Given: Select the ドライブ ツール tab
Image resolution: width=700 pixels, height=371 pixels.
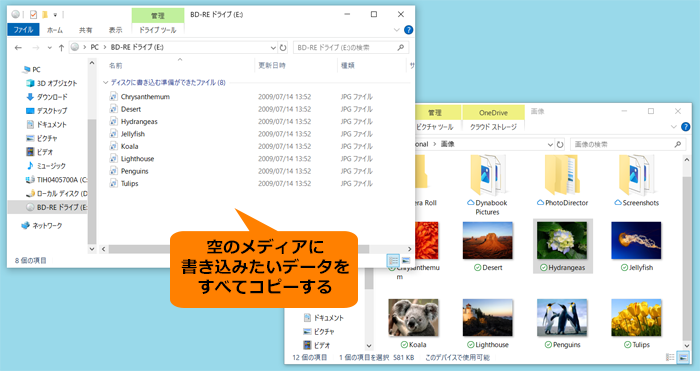Looking at the screenshot, I should pyautogui.click(x=158, y=30).
